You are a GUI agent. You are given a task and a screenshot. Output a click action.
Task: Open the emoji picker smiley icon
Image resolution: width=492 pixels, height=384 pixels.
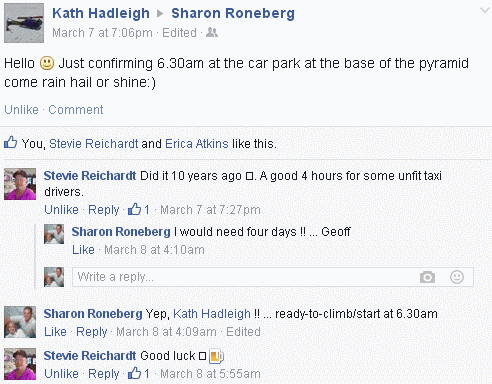point(457,277)
